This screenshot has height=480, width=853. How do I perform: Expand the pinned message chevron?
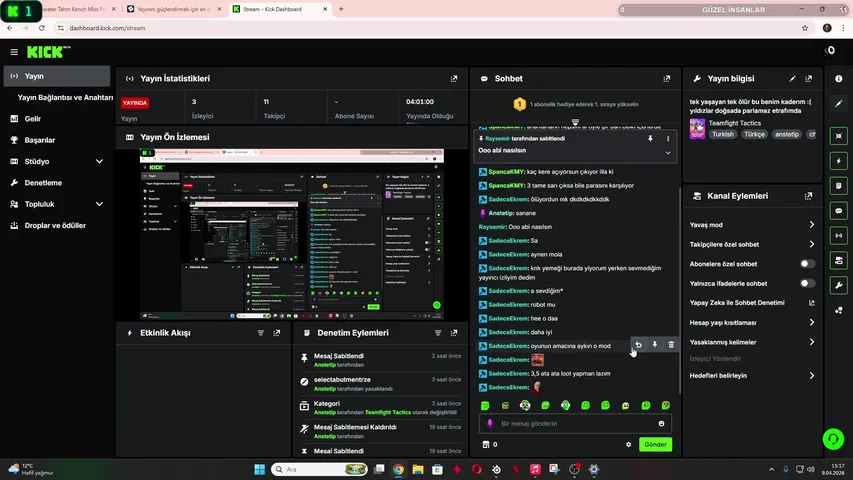667,153
